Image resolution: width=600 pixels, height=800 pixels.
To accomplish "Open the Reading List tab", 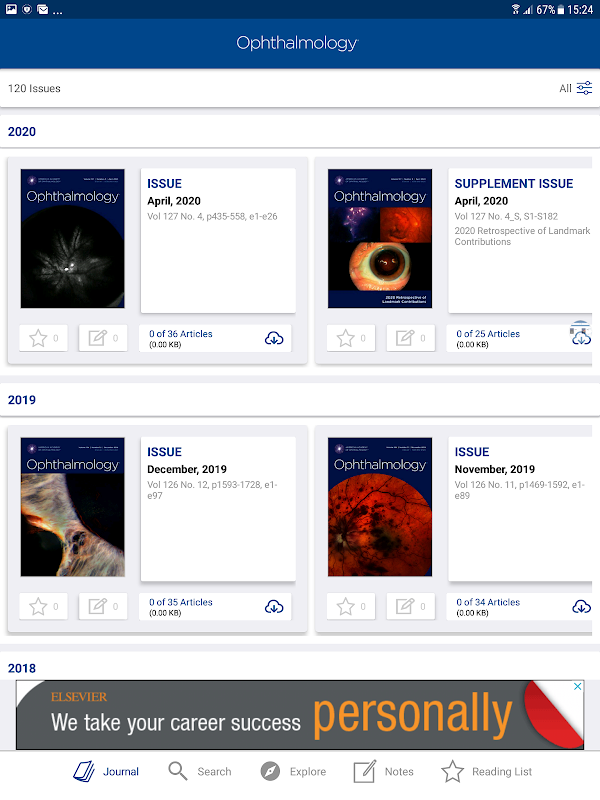I will coord(486,771).
